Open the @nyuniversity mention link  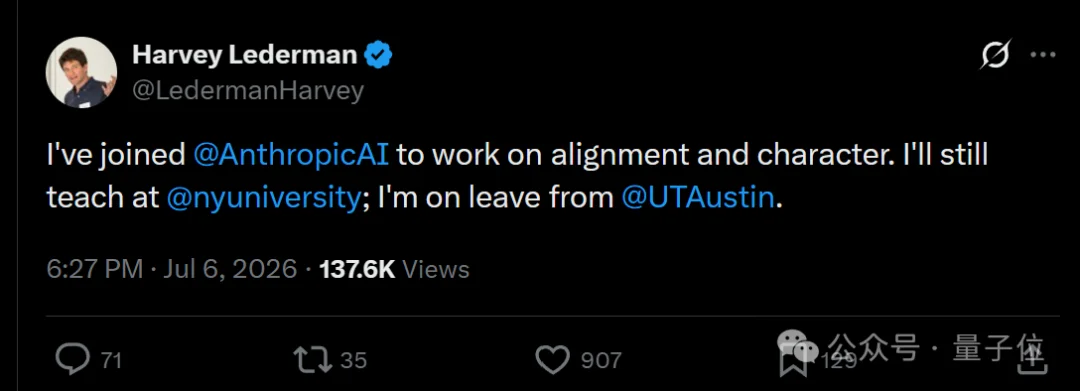(264, 199)
